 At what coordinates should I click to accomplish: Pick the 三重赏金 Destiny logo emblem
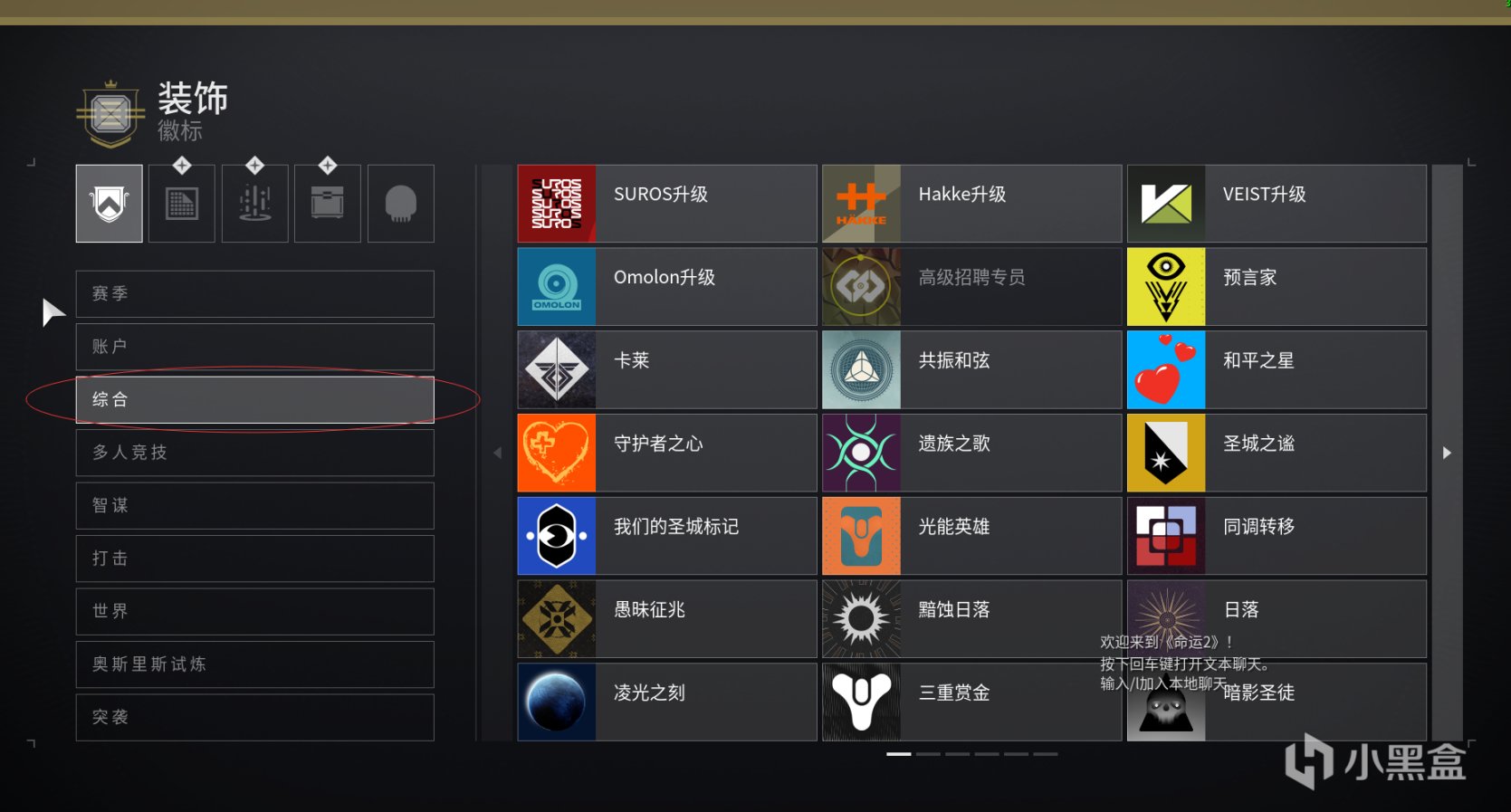tap(971, 702)
